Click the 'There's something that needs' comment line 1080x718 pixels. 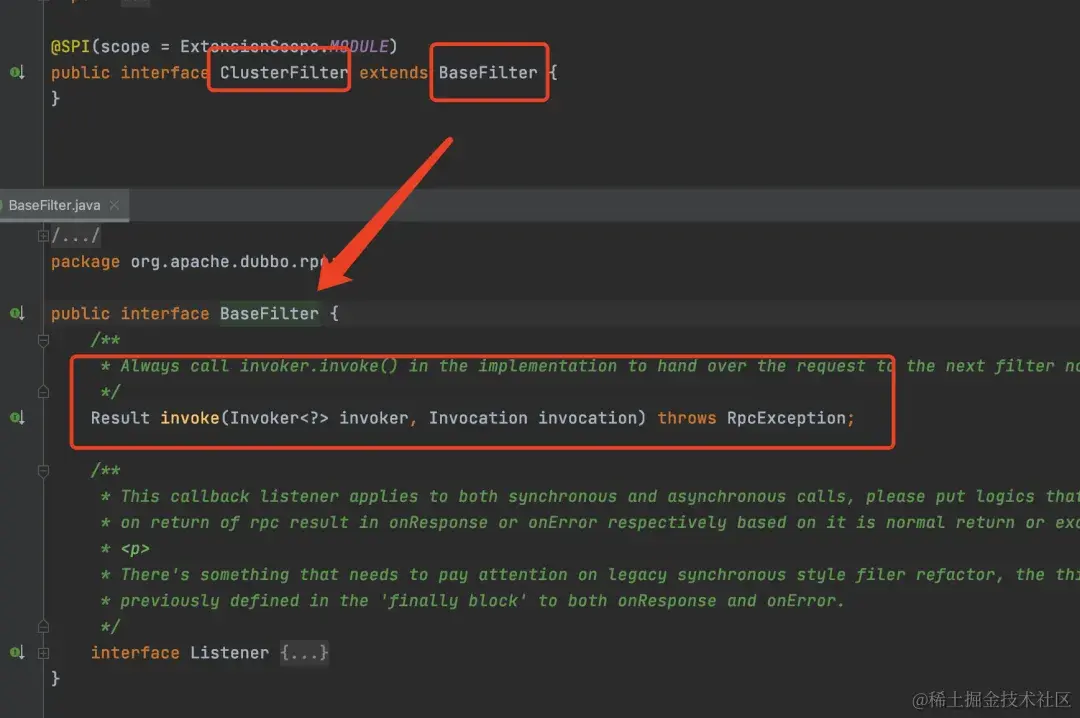(x=590, y=575)
